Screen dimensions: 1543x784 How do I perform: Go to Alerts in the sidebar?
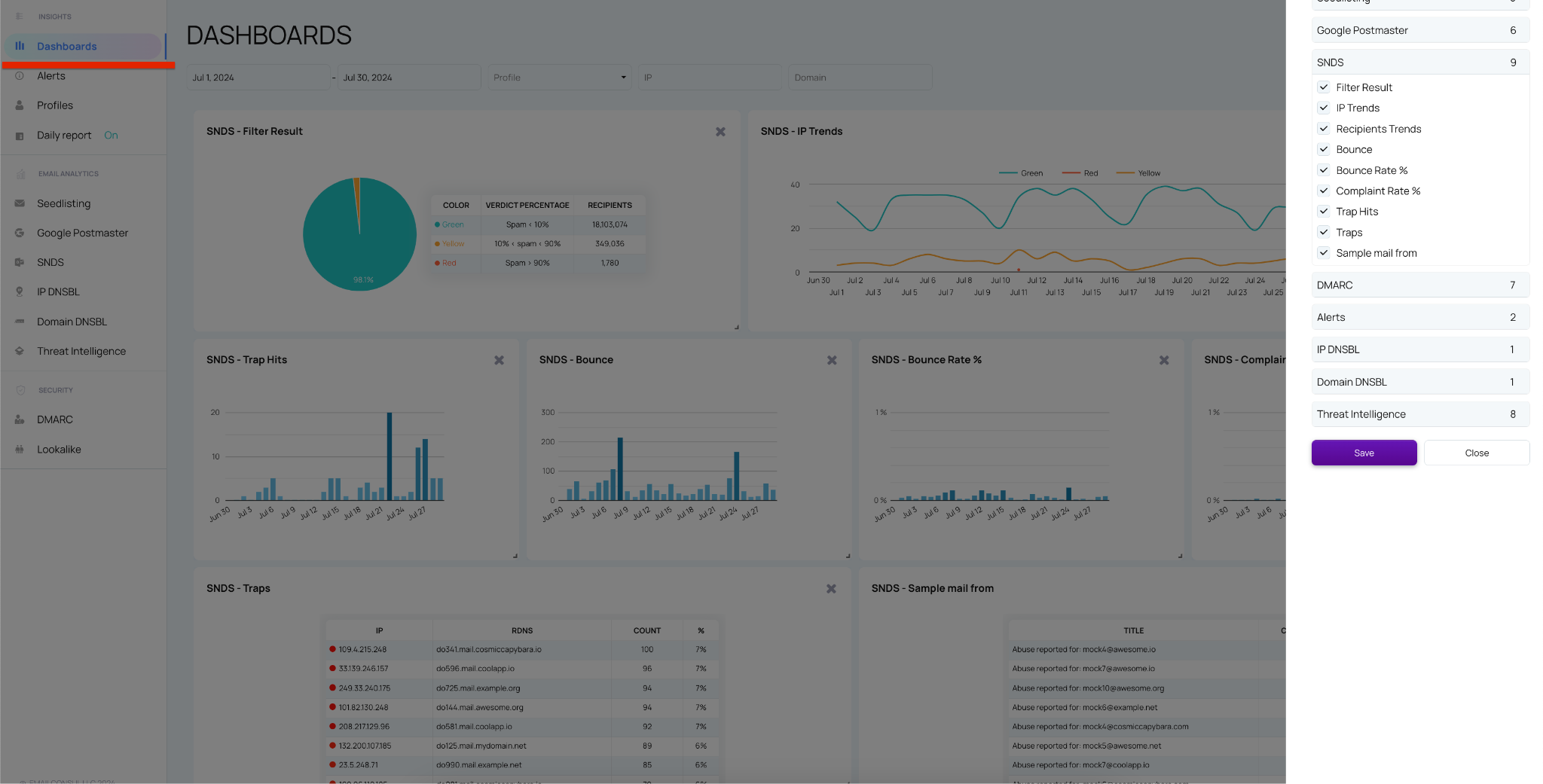click(51, 75)
